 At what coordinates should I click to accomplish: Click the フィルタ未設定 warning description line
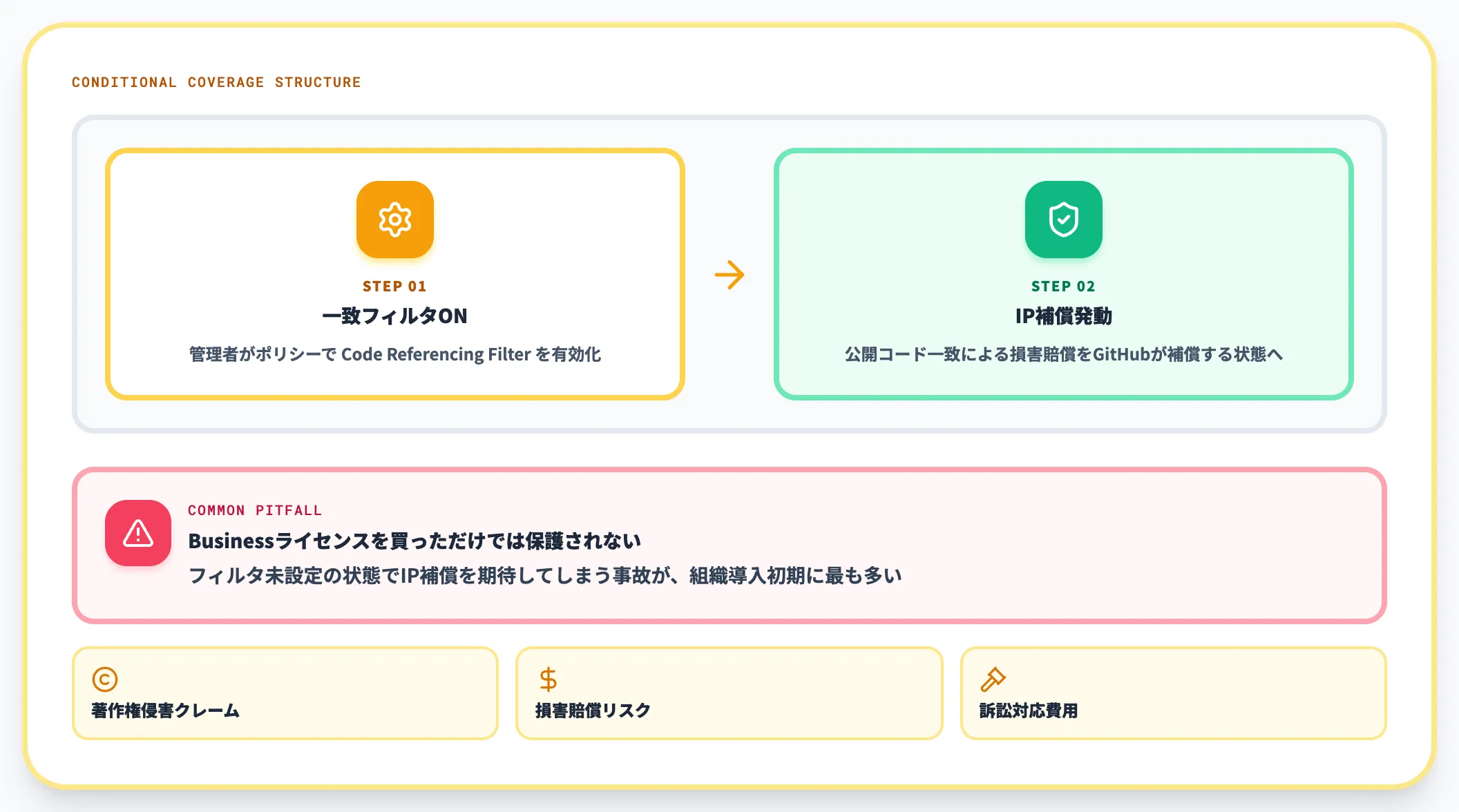pyautogui.click(x=545, y=575)
